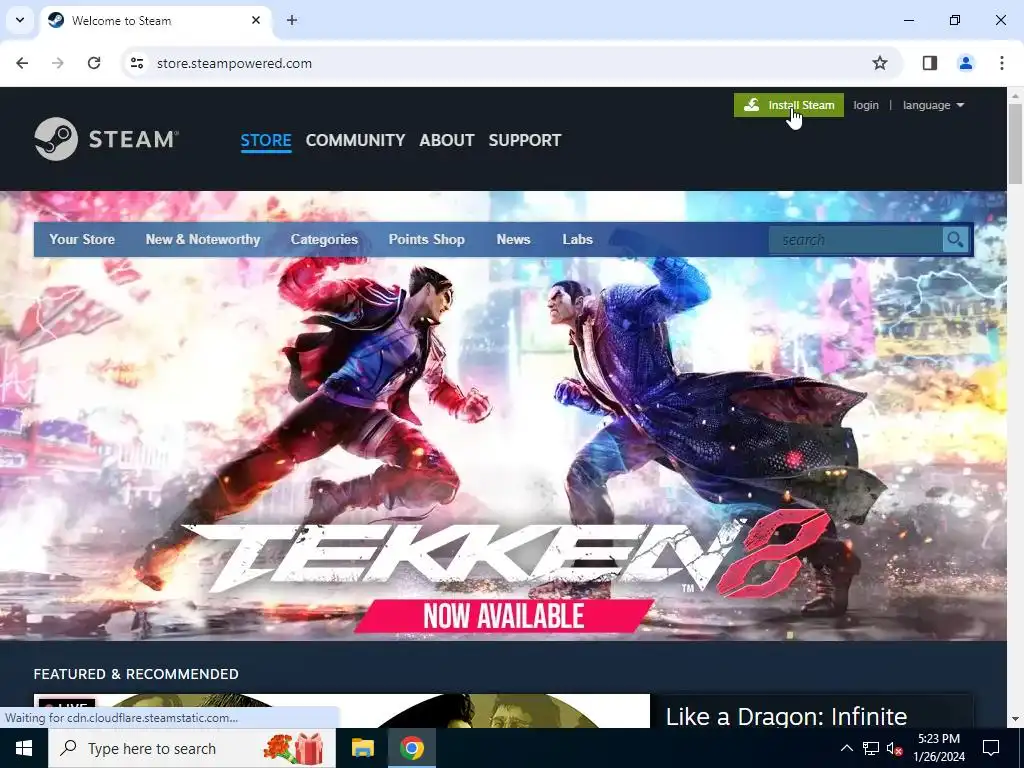Select the Welcome to Steam tab

pyautogui.click(x=155, y=21)
